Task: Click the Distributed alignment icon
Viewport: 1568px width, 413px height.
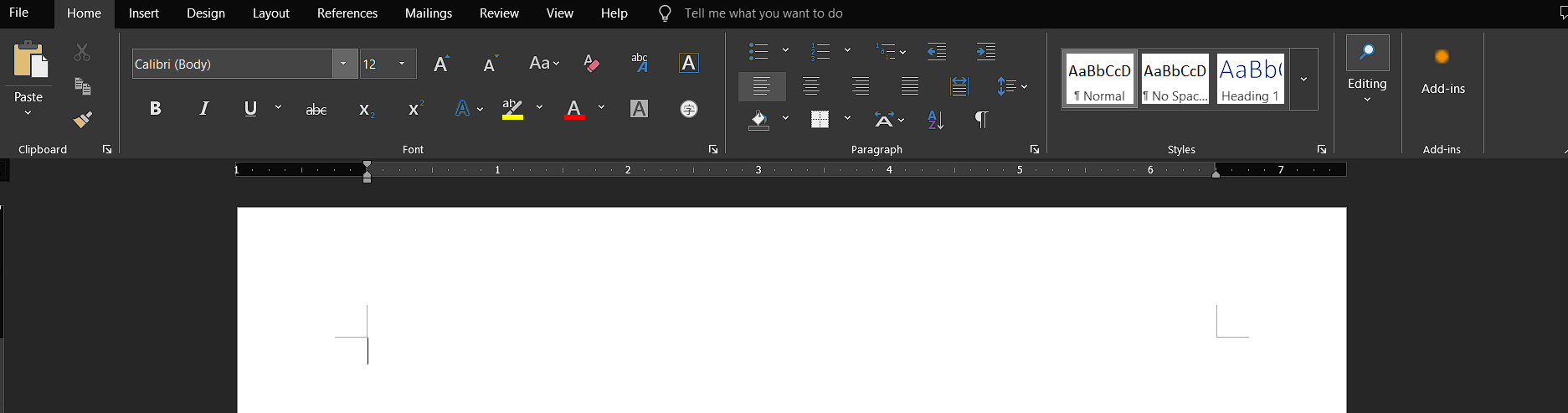Action: pyautogui.click(x=959, y=85)
